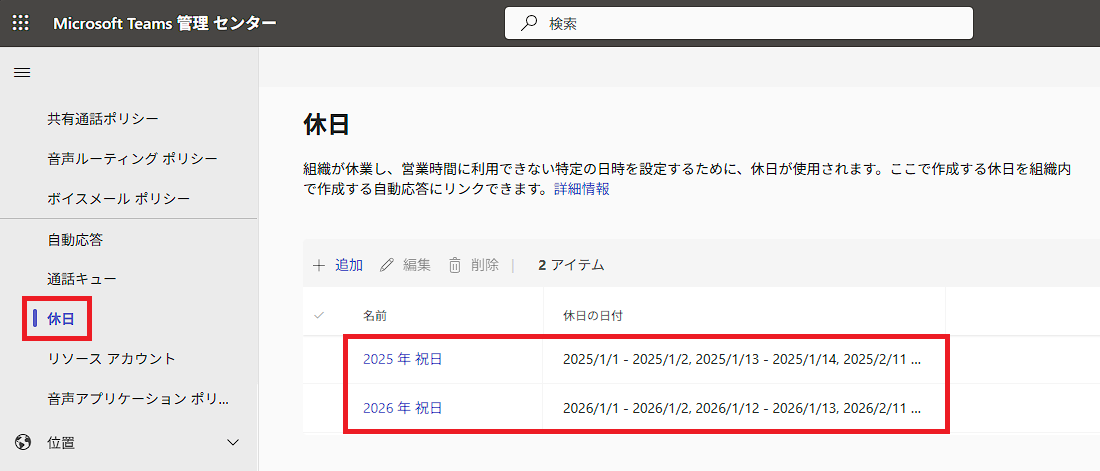
Task: Click the 休日 page heading
Action: point(326,125)
